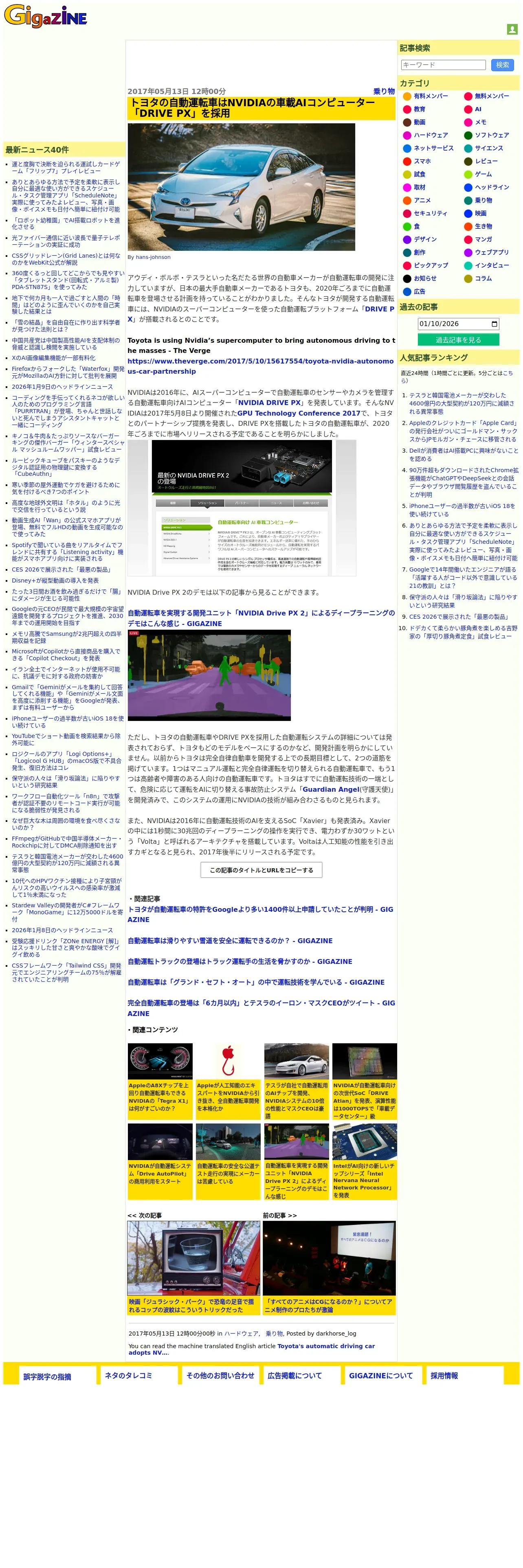Open ranking item about Apple Card

463,431
